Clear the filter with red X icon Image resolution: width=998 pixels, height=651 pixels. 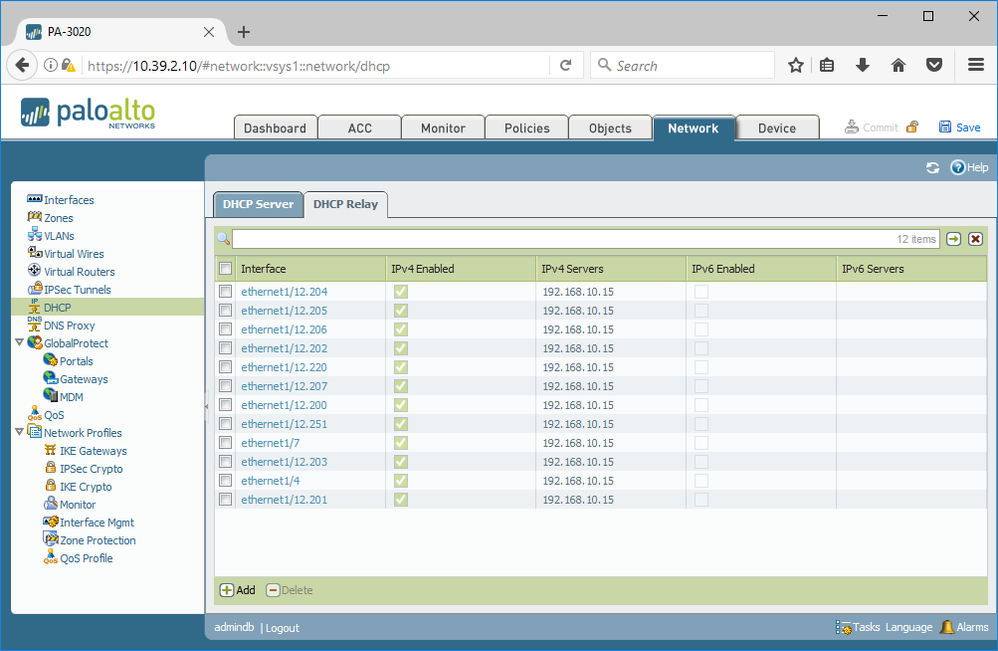click(x=975, y=239)
